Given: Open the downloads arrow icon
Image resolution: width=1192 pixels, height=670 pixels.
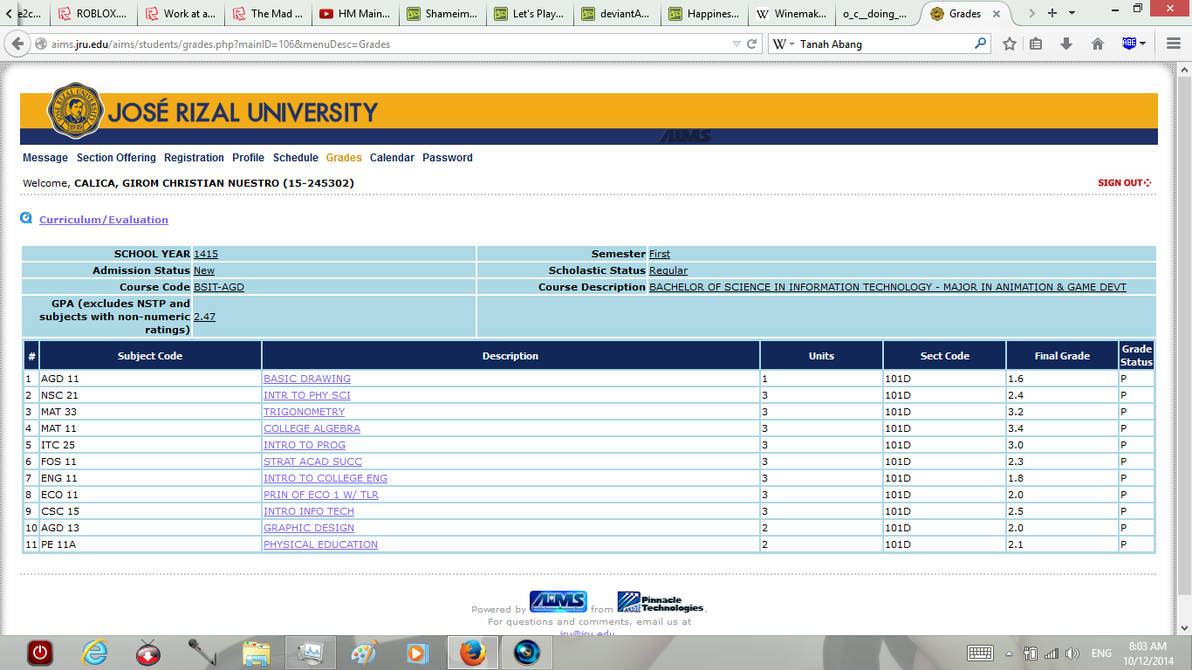Looking at the screenshot, I should click(1066, 44).
